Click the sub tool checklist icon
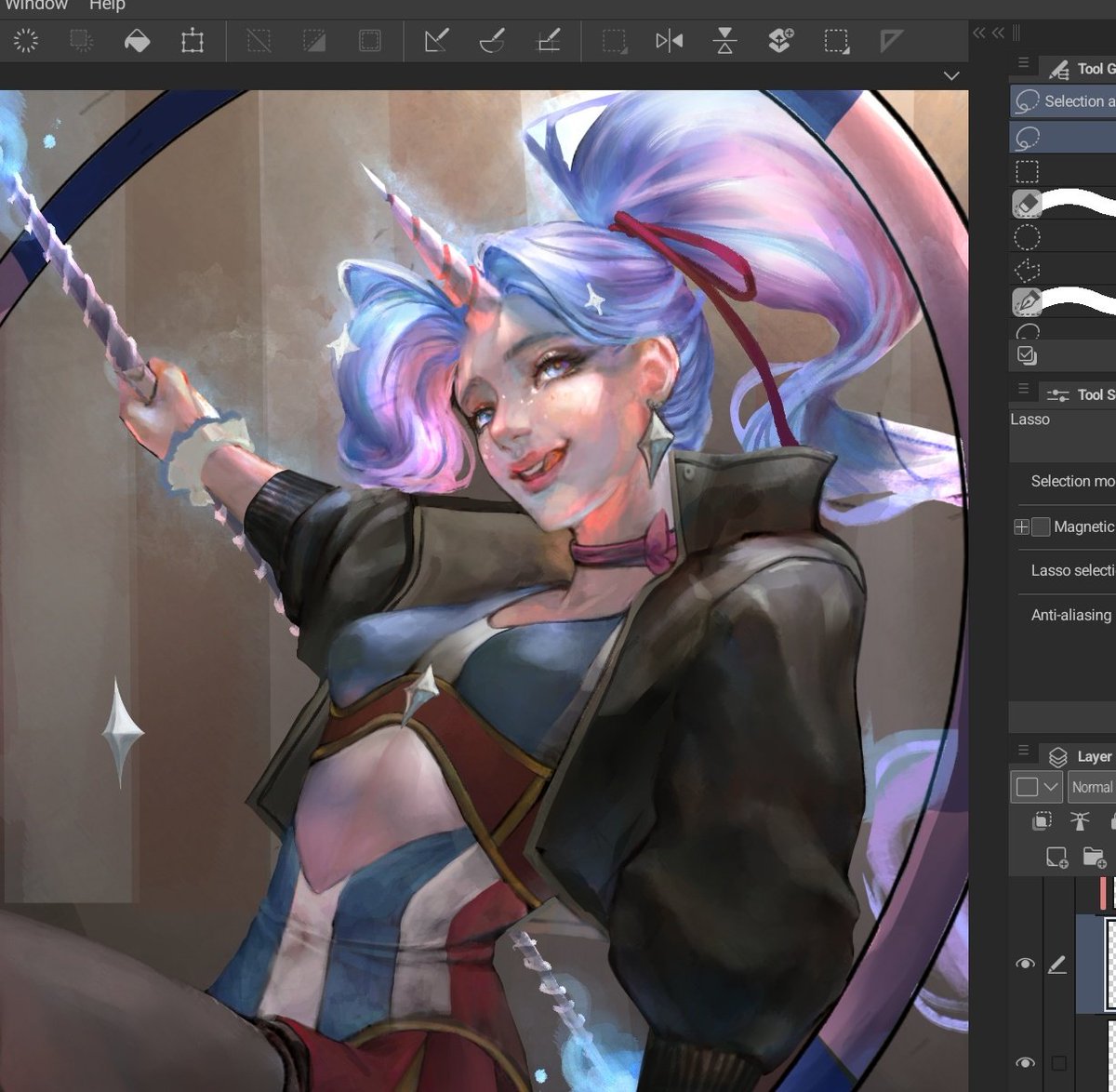1116x1092 pixels. point(1027,355)
